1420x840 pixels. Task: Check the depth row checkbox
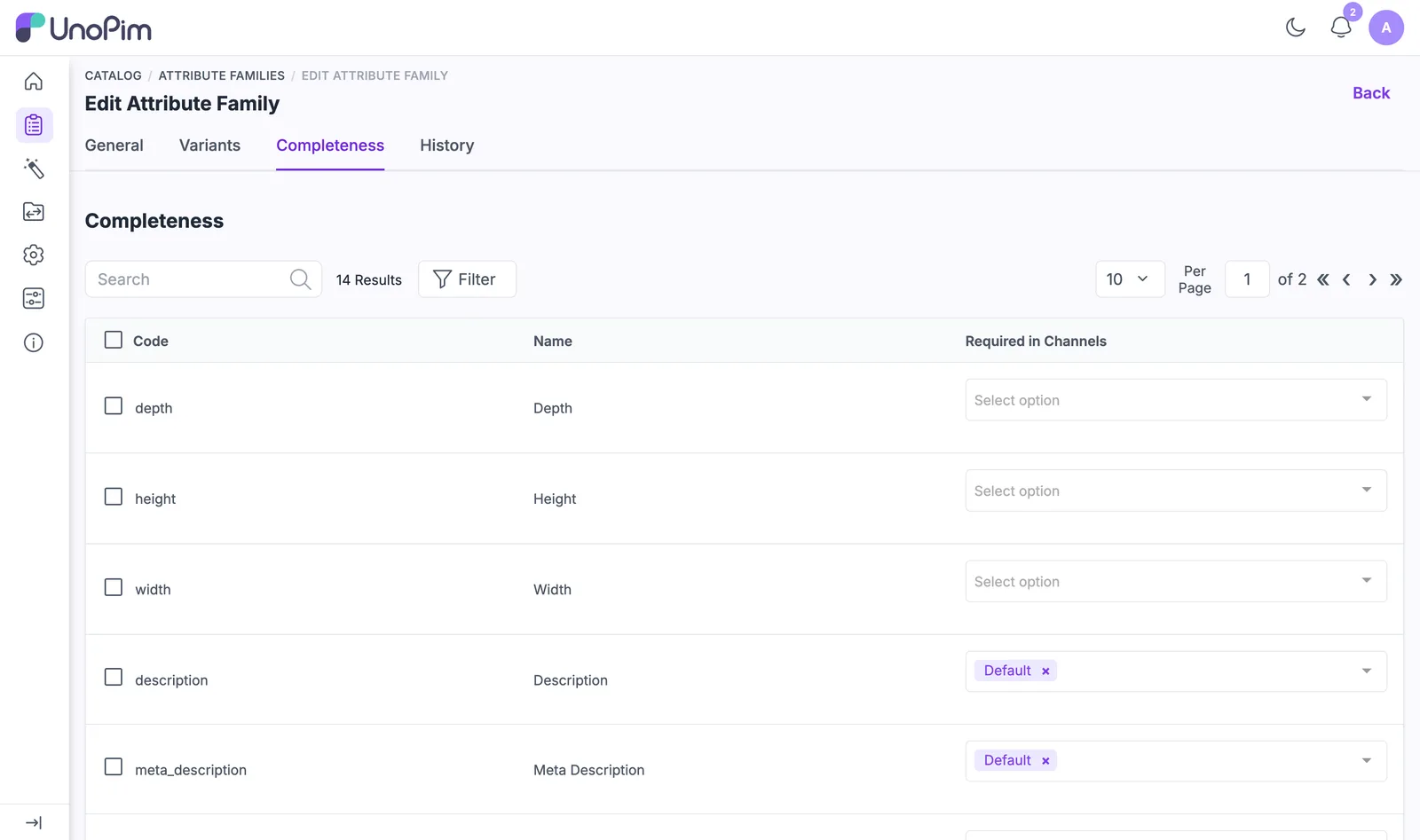(x=114, y=406)
